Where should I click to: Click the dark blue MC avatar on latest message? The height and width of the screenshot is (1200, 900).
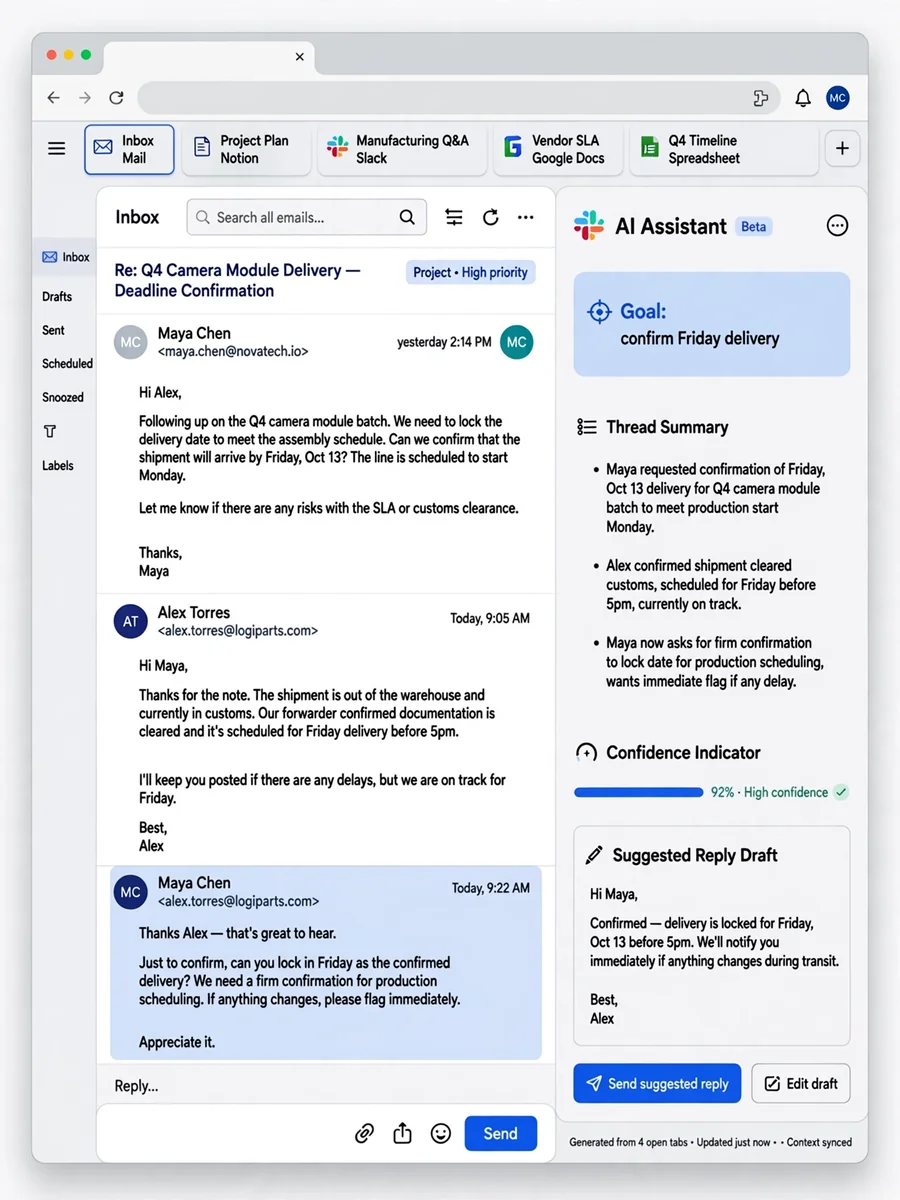point(131,892)
